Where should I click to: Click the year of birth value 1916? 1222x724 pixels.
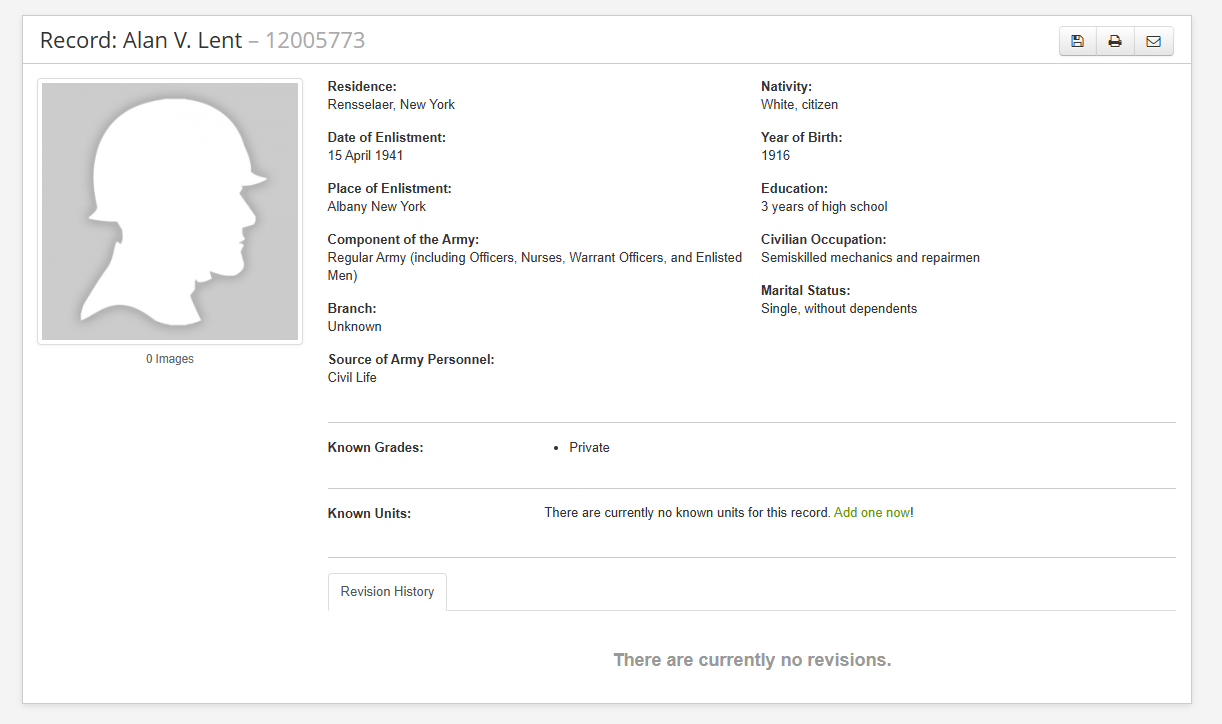775,156
